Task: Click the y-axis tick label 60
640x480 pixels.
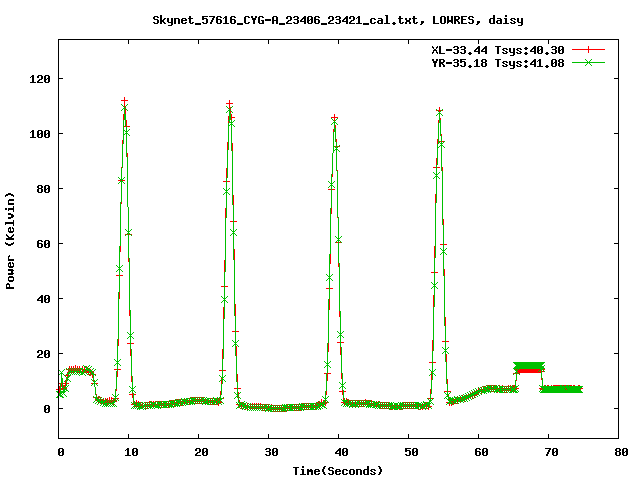Action: point(43,244)
